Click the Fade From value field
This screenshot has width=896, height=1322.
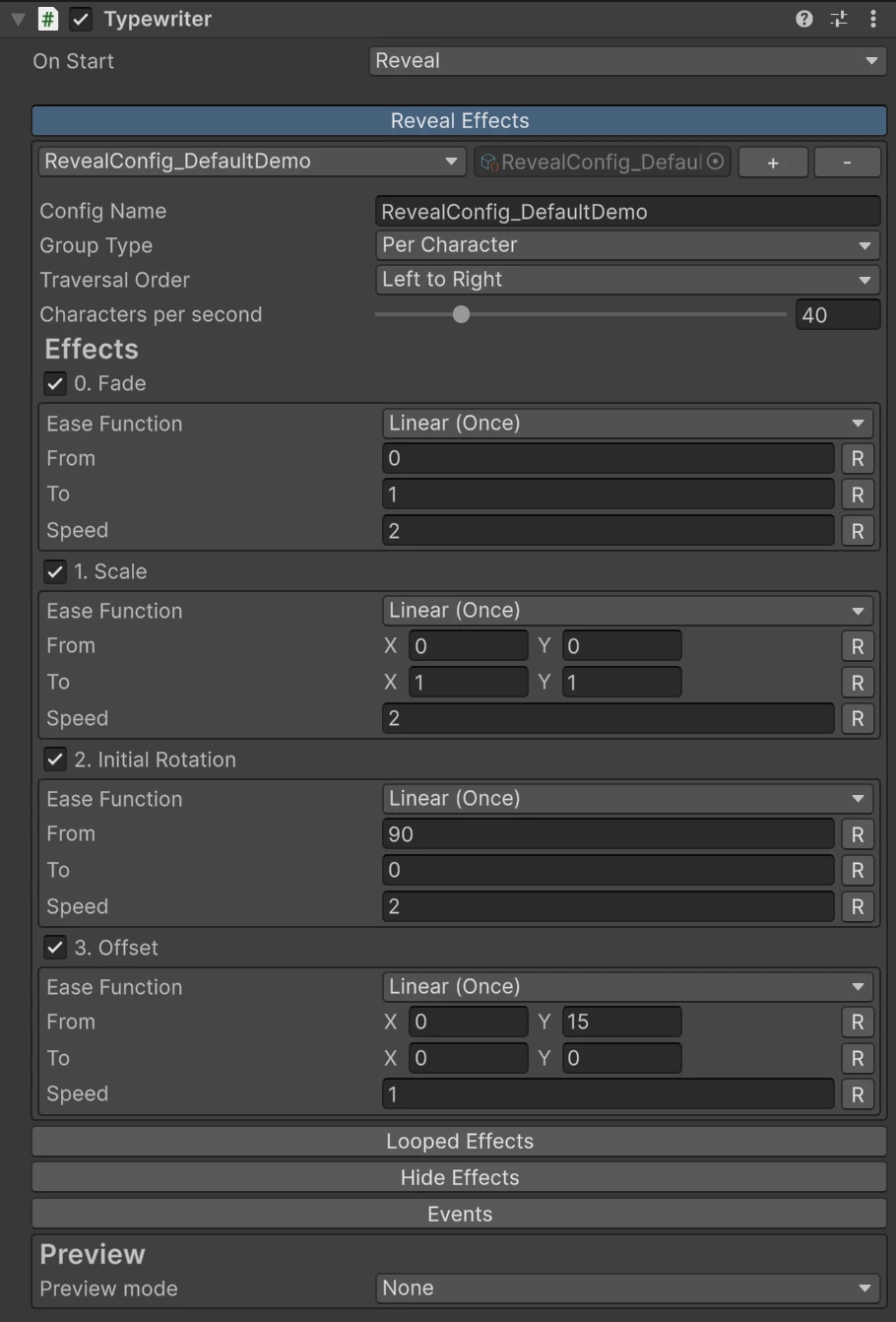pos(608,459)
